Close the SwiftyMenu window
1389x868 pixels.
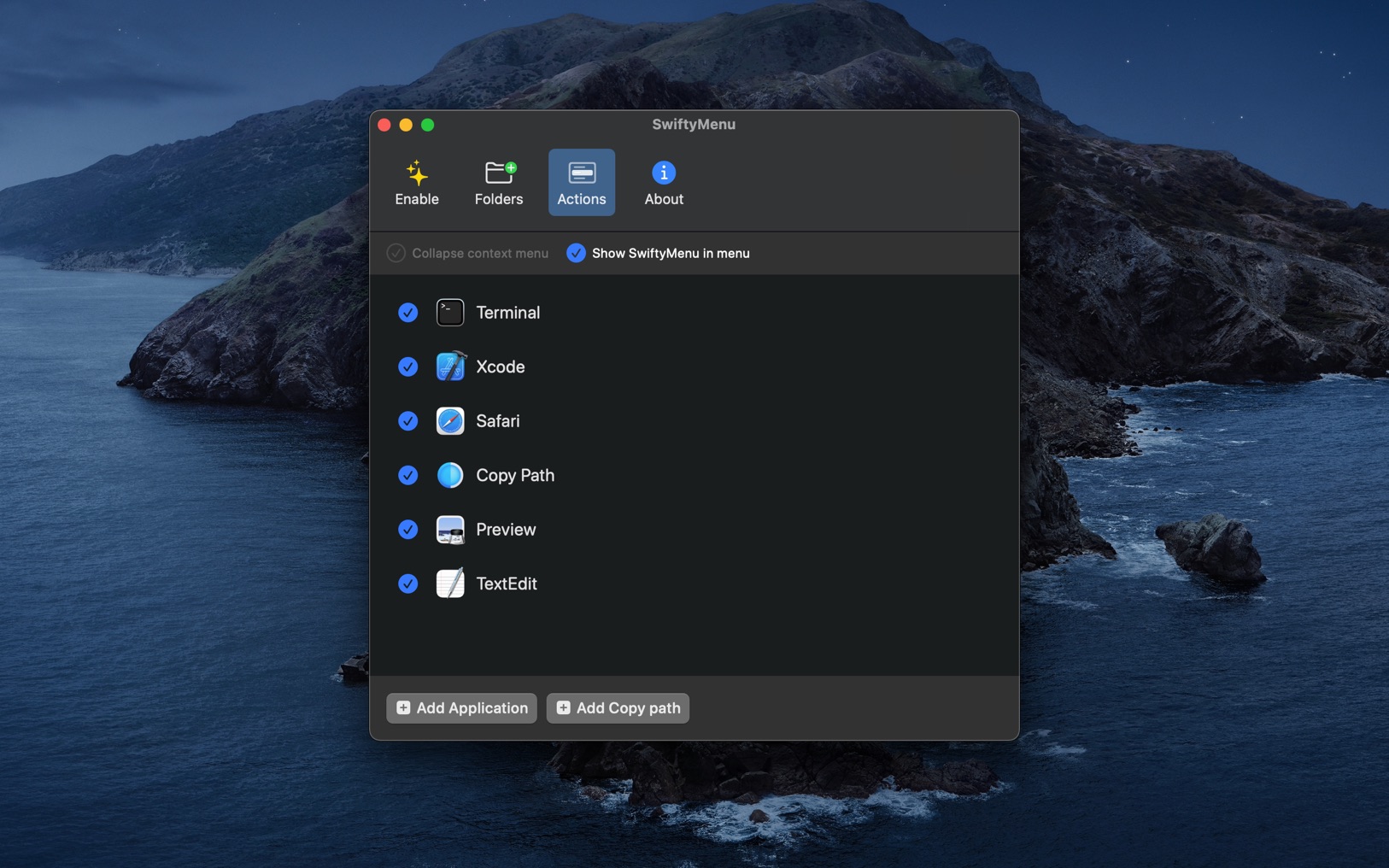(x=384, y=125)
